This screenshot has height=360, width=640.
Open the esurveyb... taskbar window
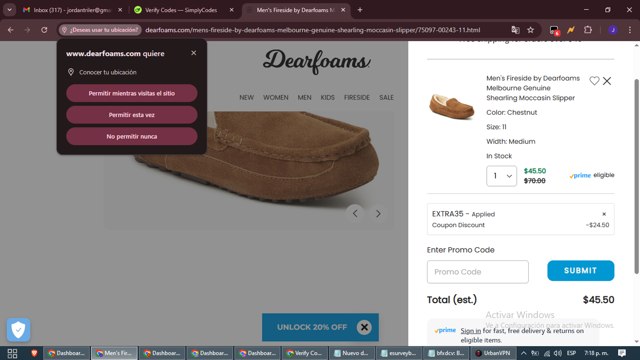398,353
